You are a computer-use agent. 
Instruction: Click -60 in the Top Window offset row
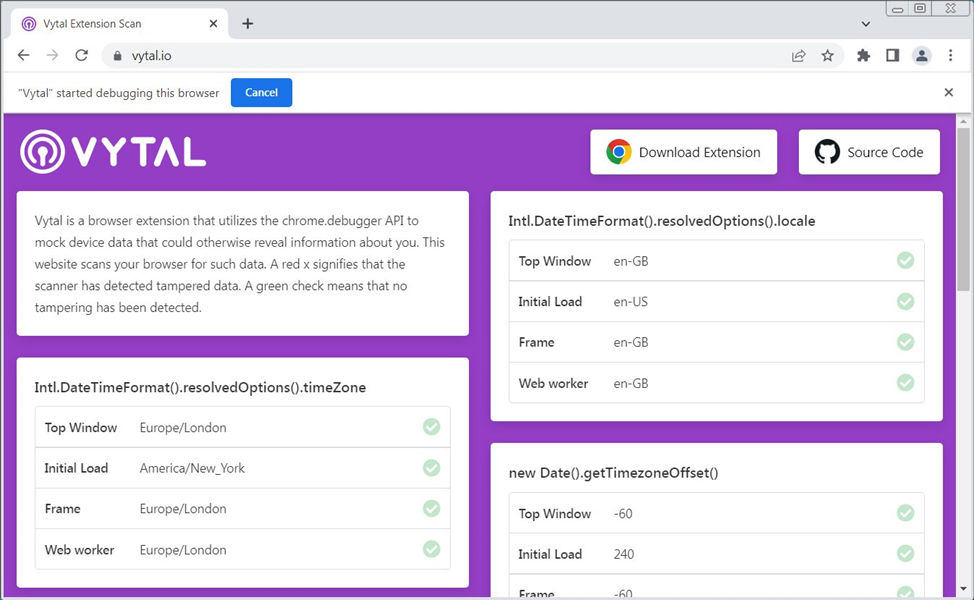click(623, 514)
